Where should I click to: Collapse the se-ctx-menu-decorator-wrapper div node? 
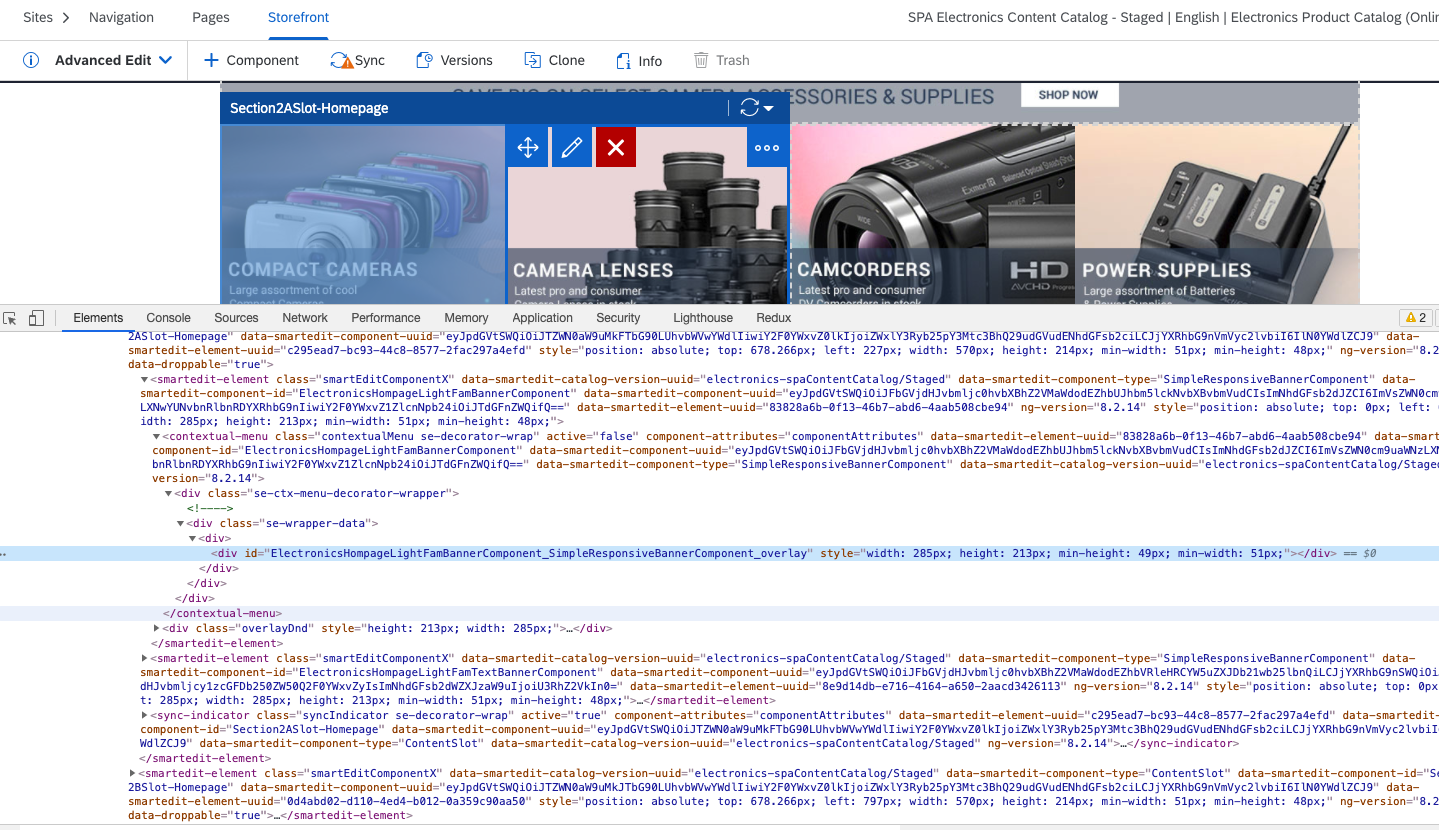[x=168, y=494]
